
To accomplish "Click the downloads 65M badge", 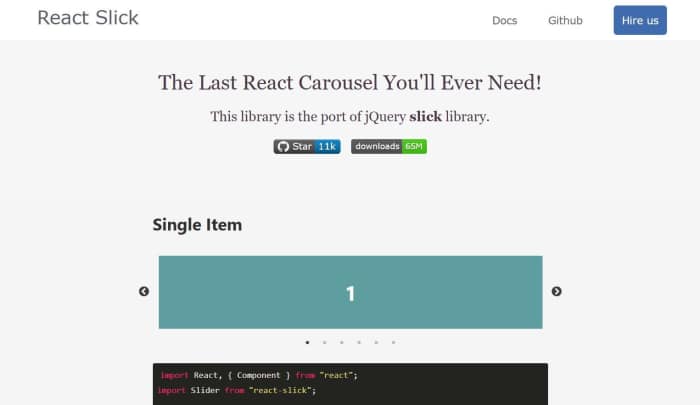I will coord(389,147).
